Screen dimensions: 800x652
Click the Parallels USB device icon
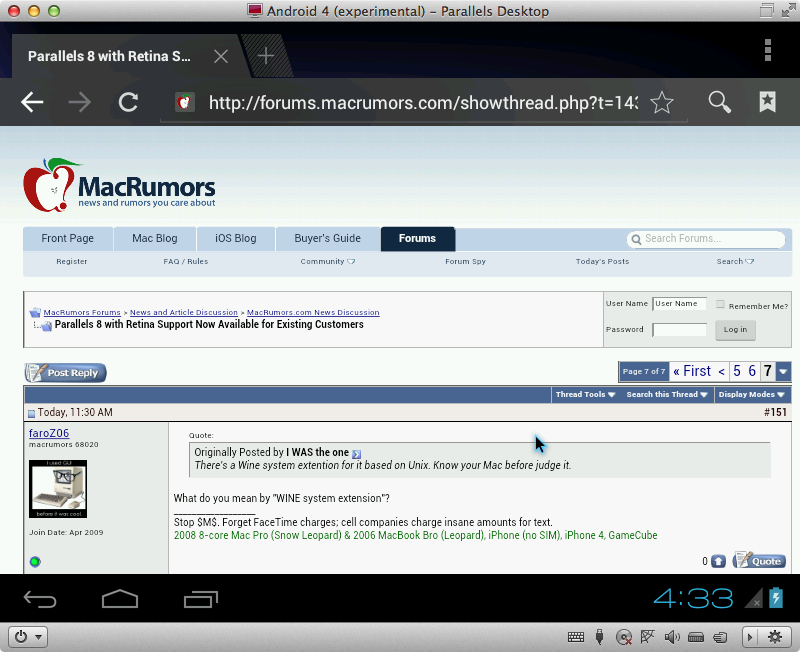(599, 637)
